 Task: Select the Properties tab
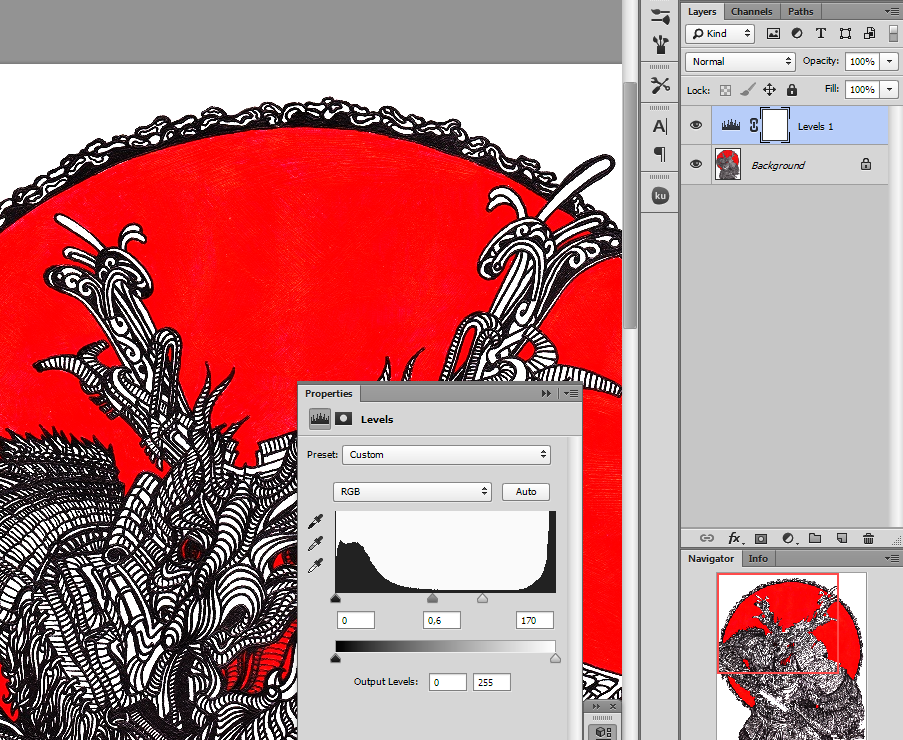coord(329,393)
